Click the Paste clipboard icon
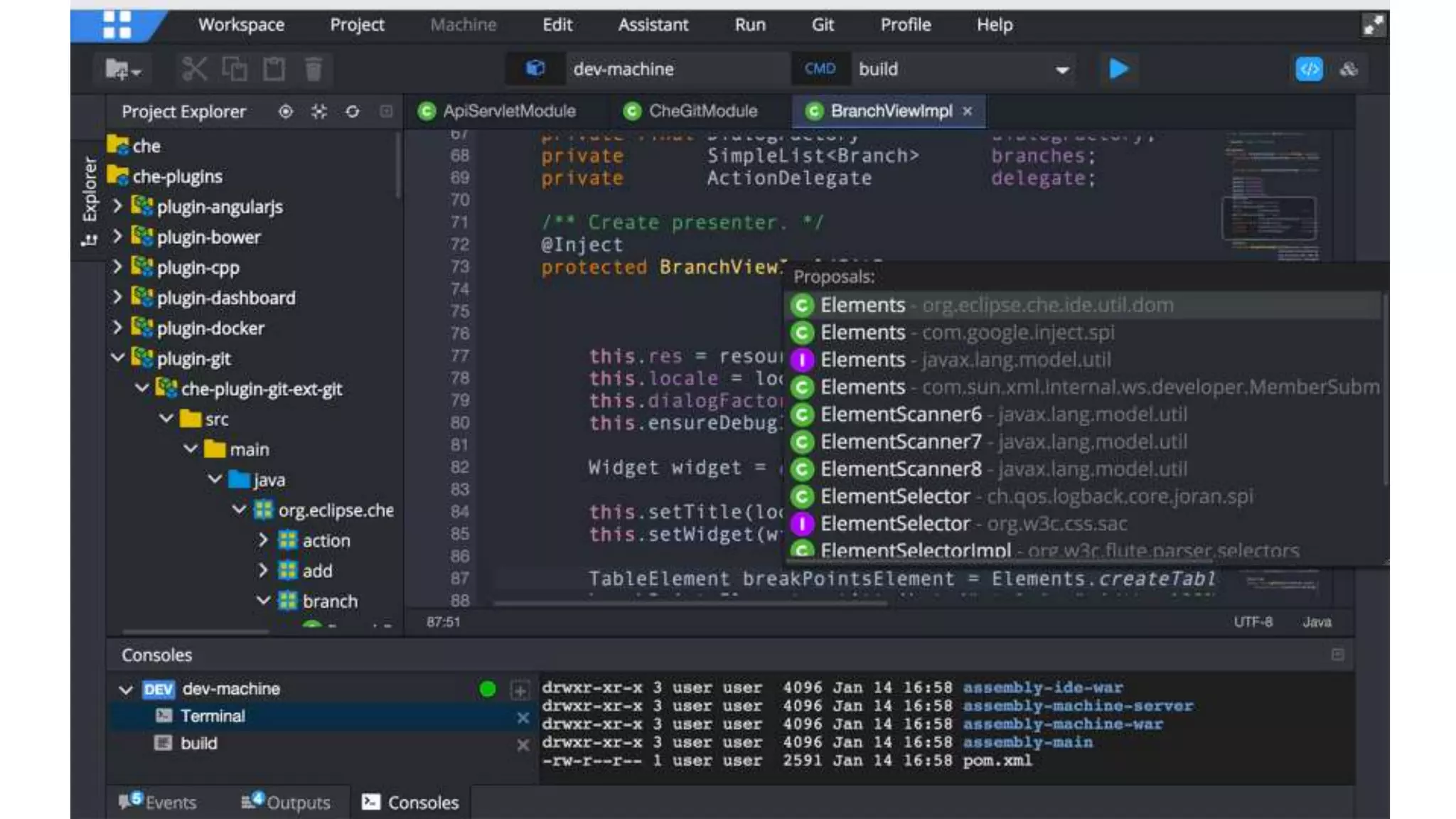1456x819 pixels. tap(274, 69)
